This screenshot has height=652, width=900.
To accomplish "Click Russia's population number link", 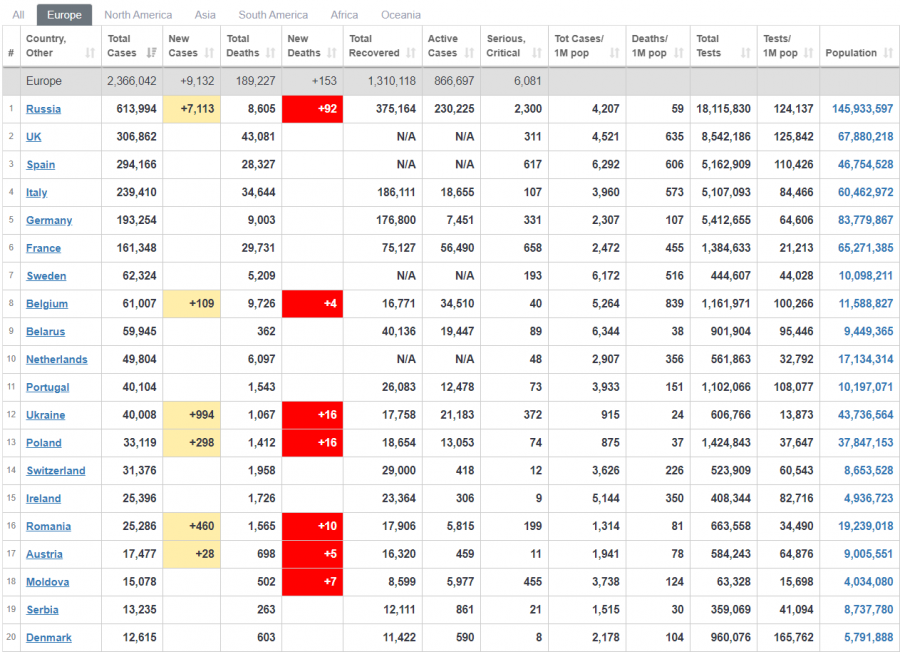I will click(x=862, y=109).
